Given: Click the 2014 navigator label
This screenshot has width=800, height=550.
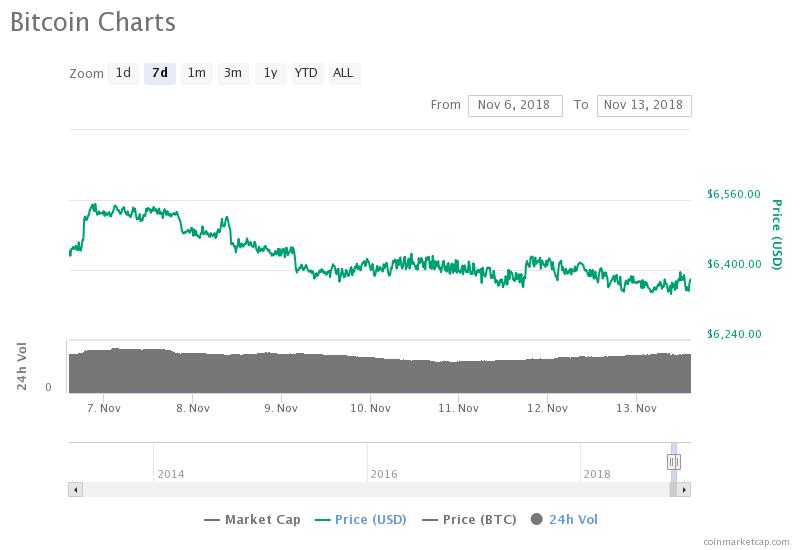Looking at the screenshot, I should 170,474.
